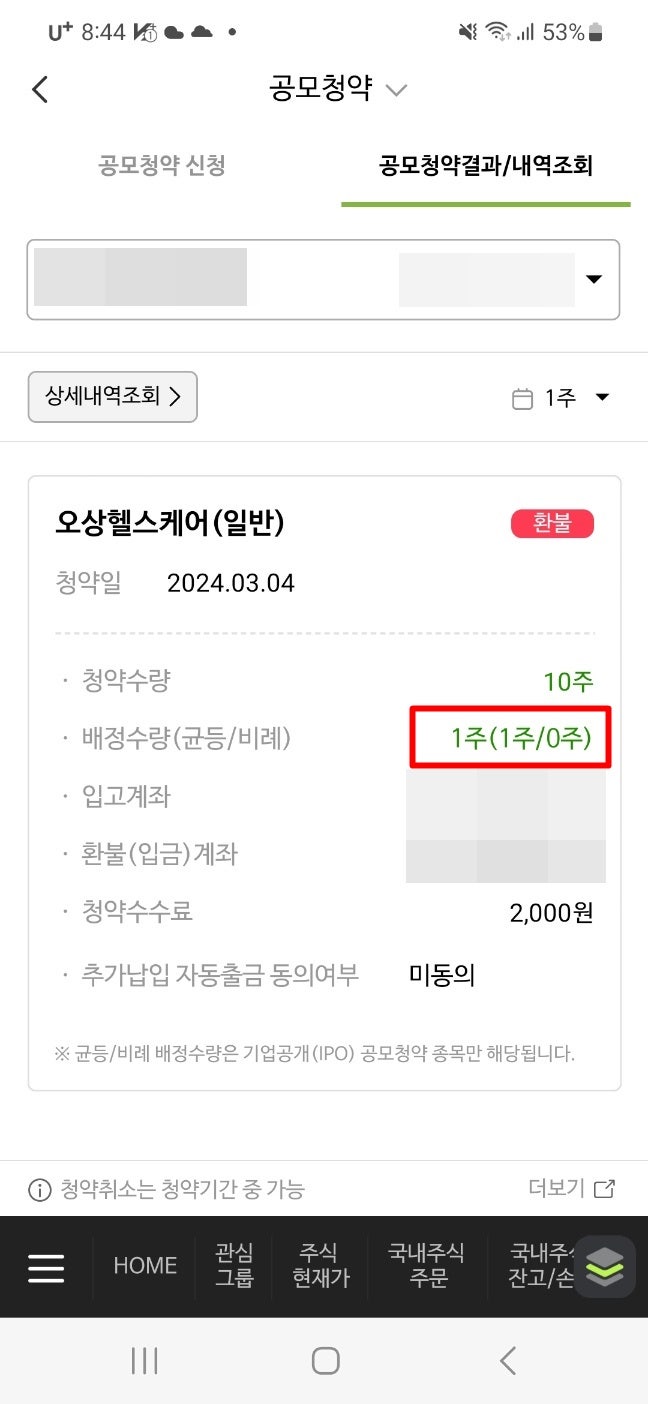This screenshot has width=648, height=1404.
Task: Tap the red 환불 status badge
Action: (552, 523)
